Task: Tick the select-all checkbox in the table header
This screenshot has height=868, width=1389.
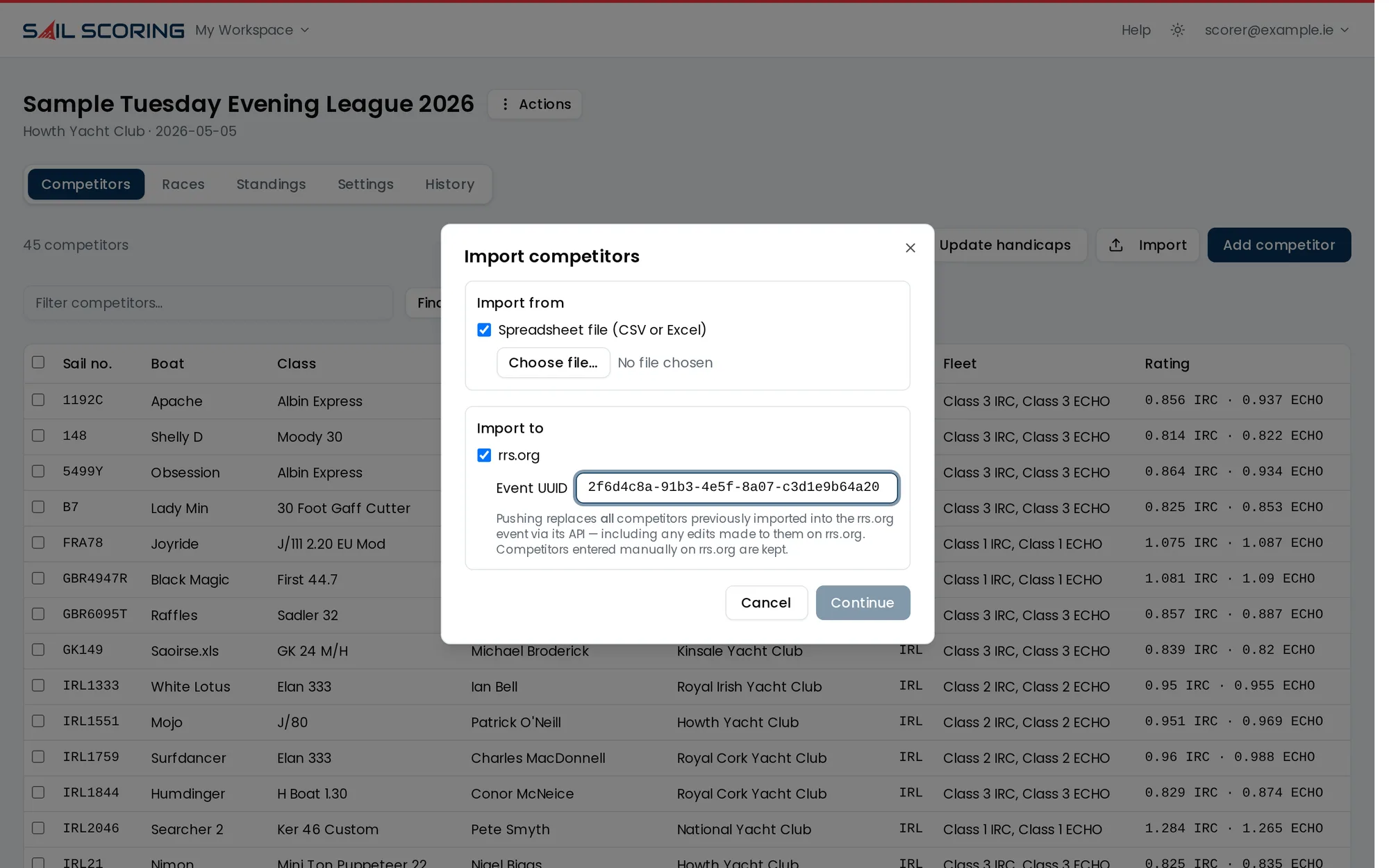Action: pos(38,362)
